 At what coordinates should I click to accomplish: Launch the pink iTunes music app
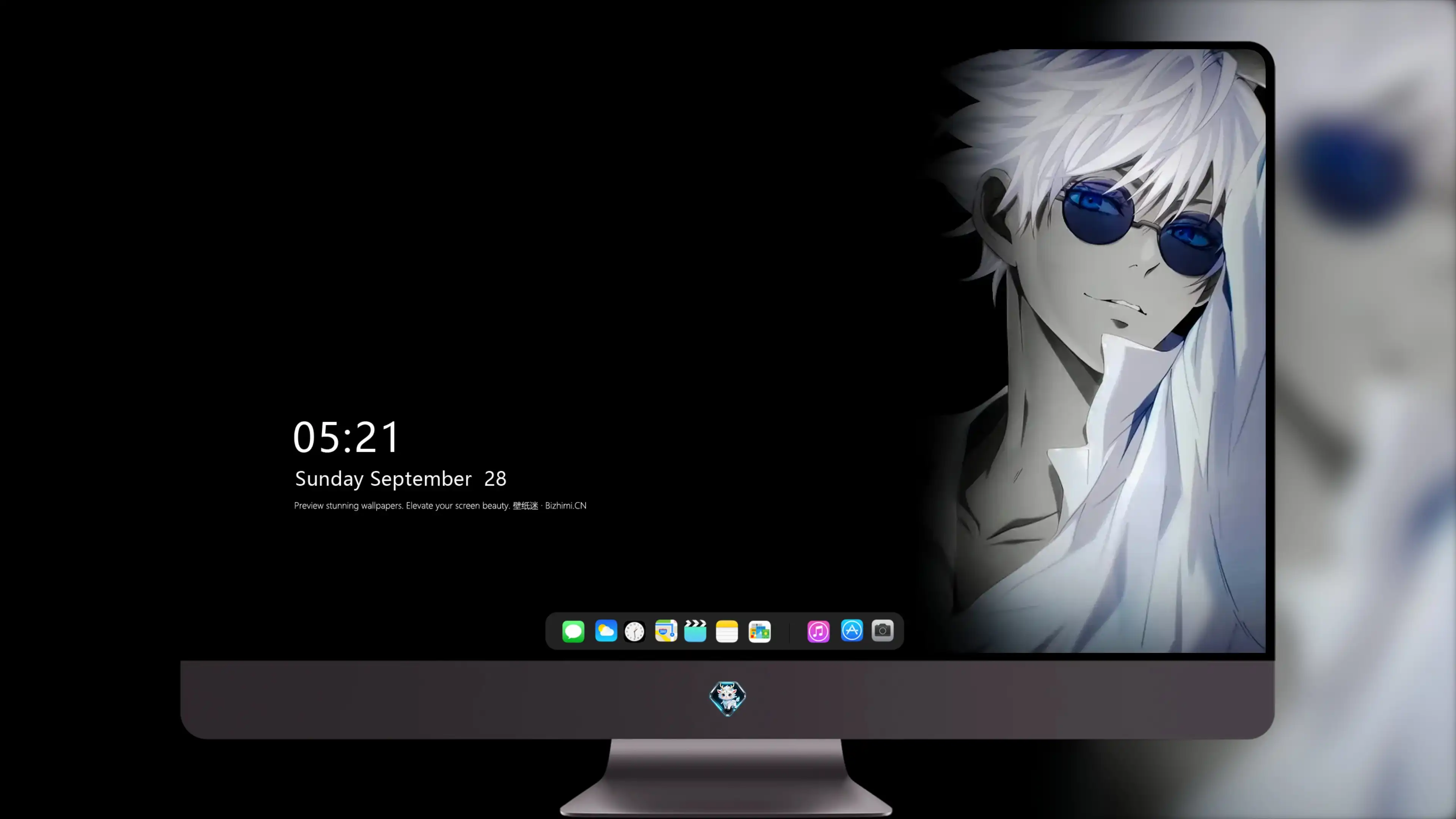click(x=819, y=631)
